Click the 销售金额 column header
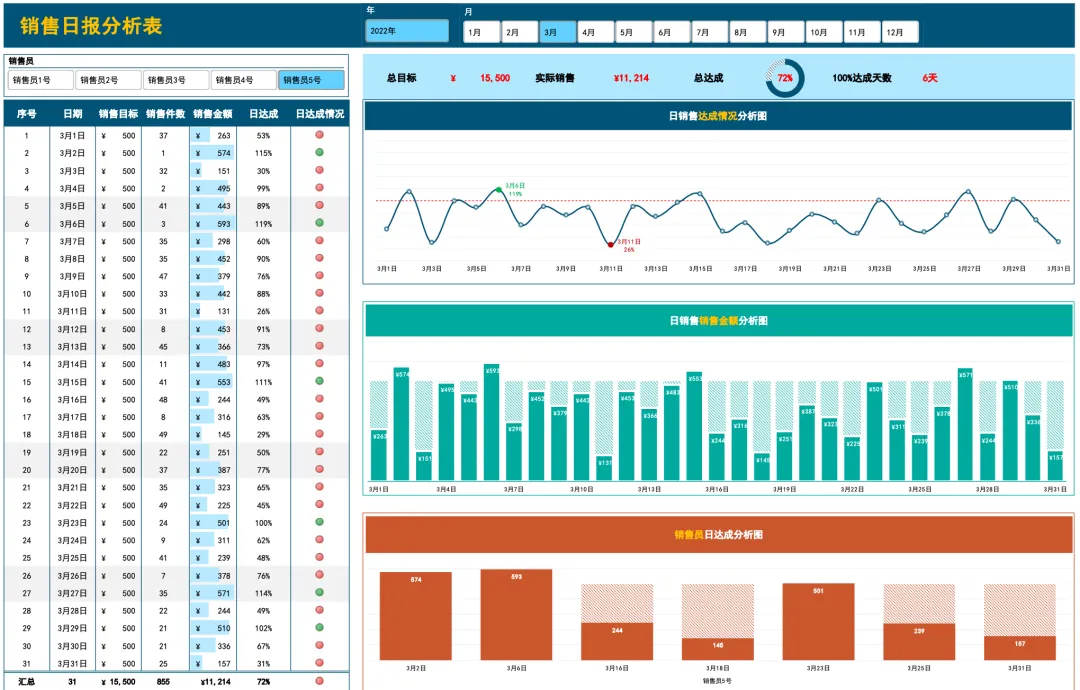The image size is (1080, 690). pos(213,114)
